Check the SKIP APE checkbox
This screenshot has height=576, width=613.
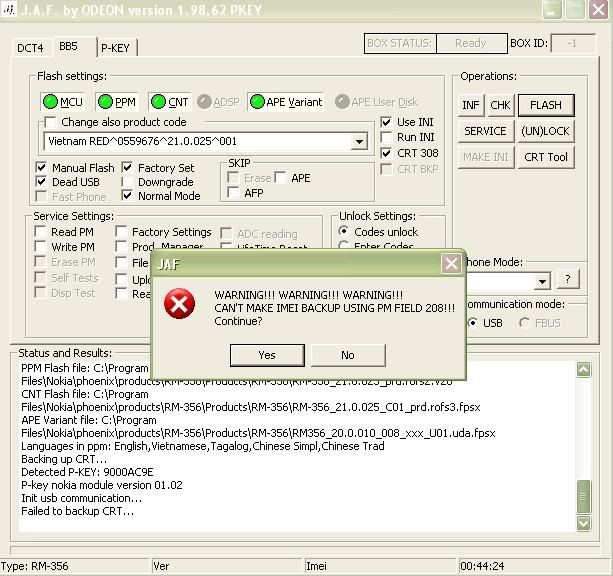click(280, 178)
